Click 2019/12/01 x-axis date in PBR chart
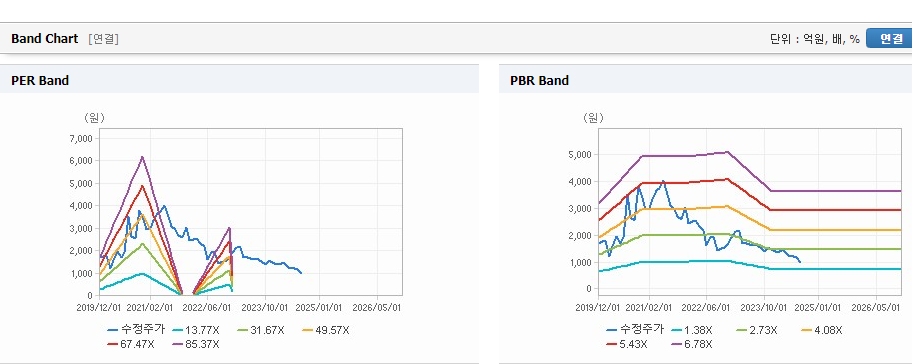Viewport: 912px width, 364px height. [597, 307]
